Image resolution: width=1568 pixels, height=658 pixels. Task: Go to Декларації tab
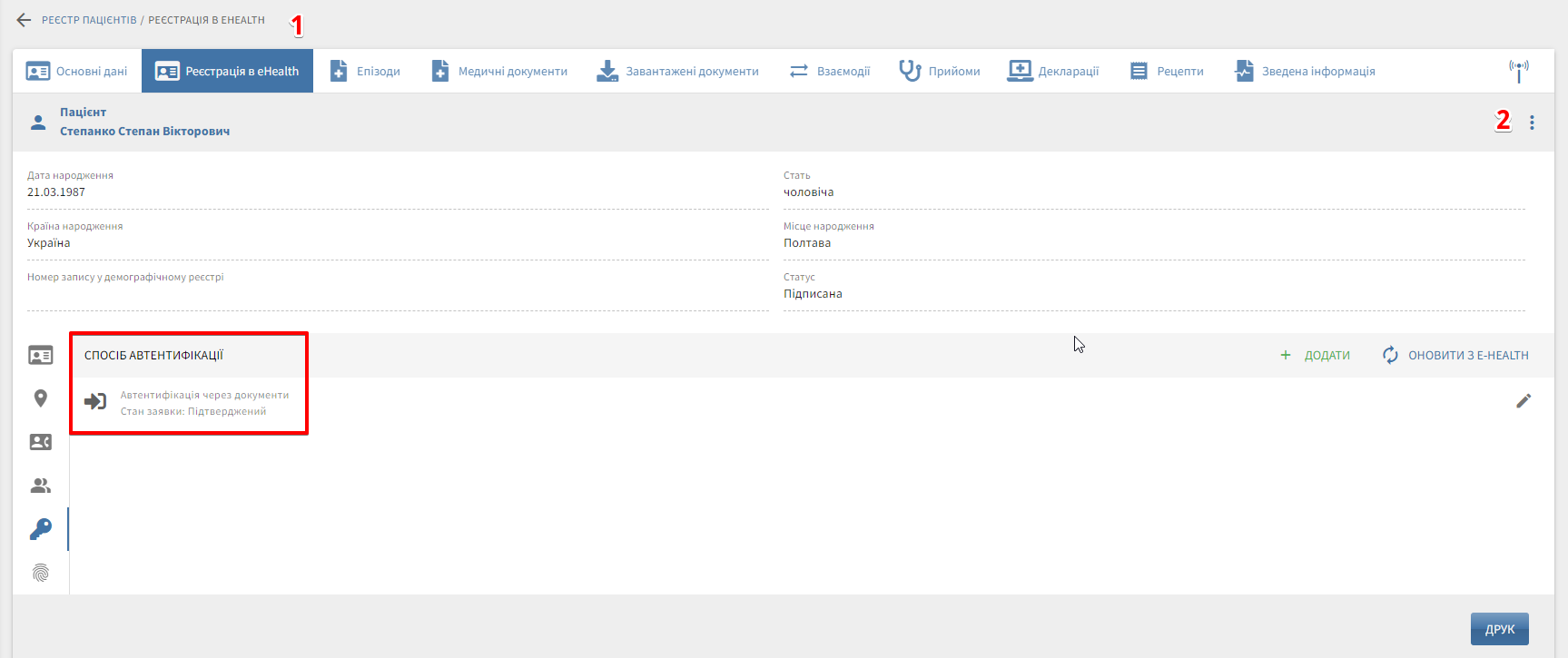click(1053, 72)
